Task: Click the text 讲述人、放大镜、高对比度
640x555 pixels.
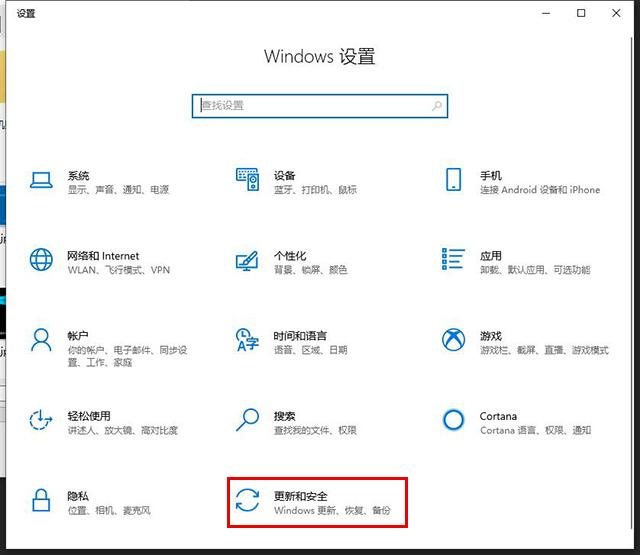Action: tap(123, 430)
